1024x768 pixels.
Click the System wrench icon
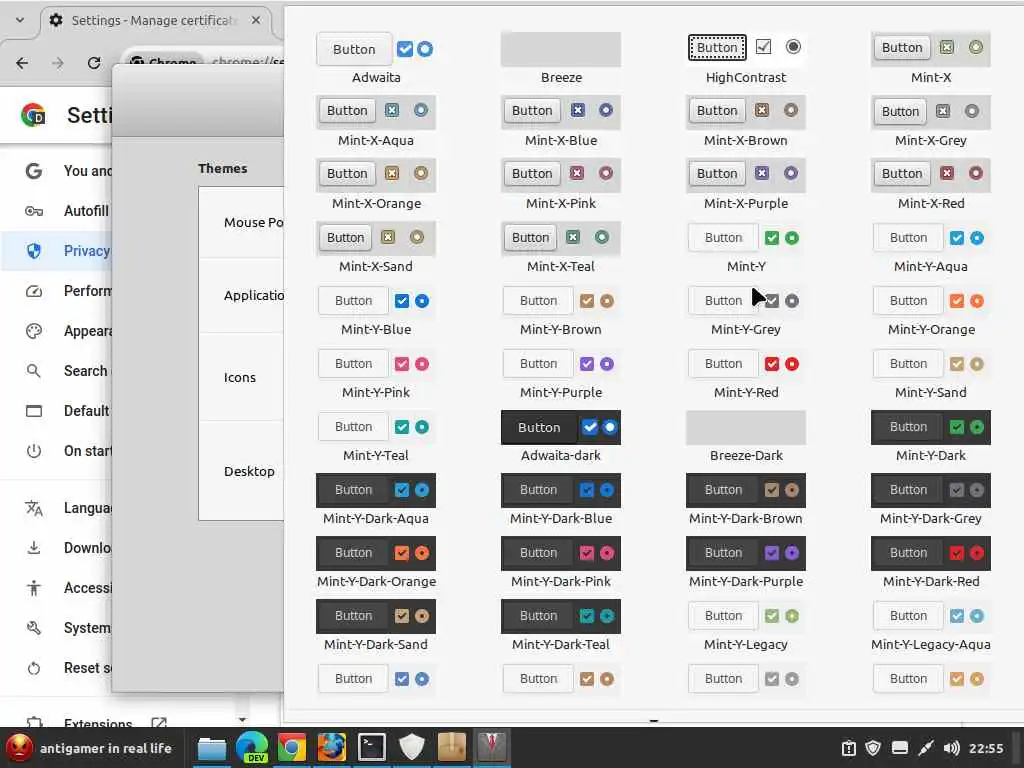34,628
